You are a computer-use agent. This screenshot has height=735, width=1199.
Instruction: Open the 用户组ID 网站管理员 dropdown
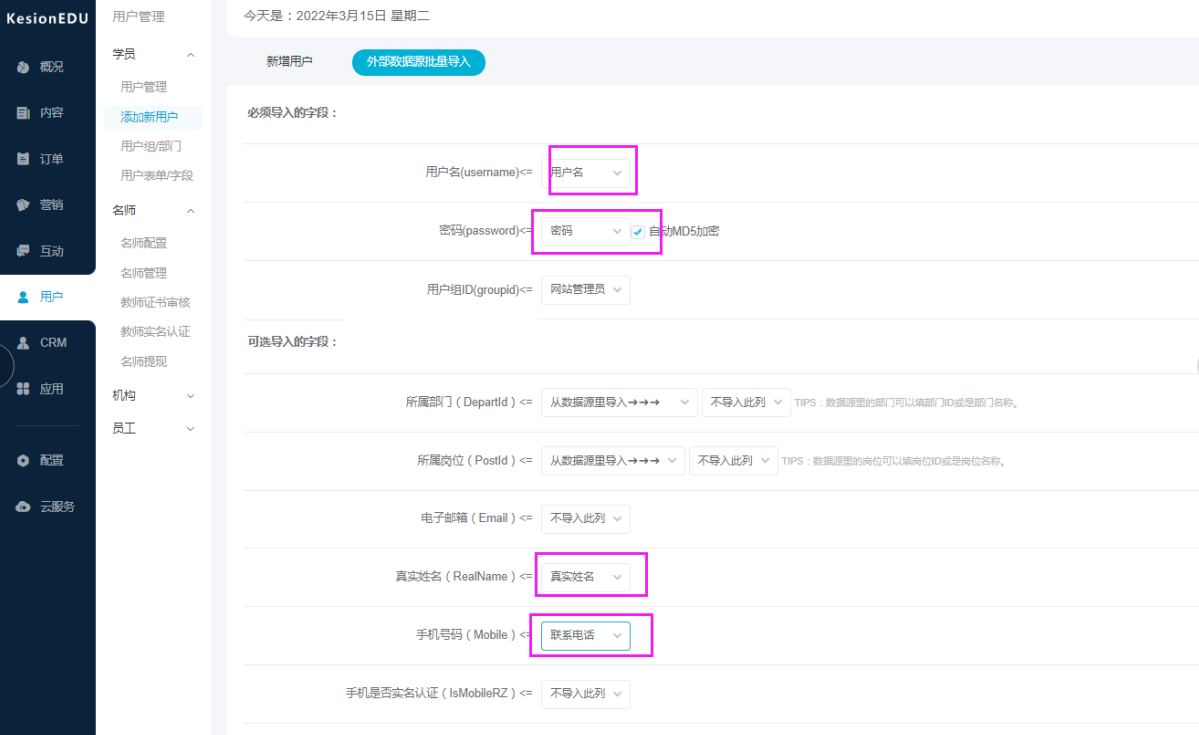[585, 290]
